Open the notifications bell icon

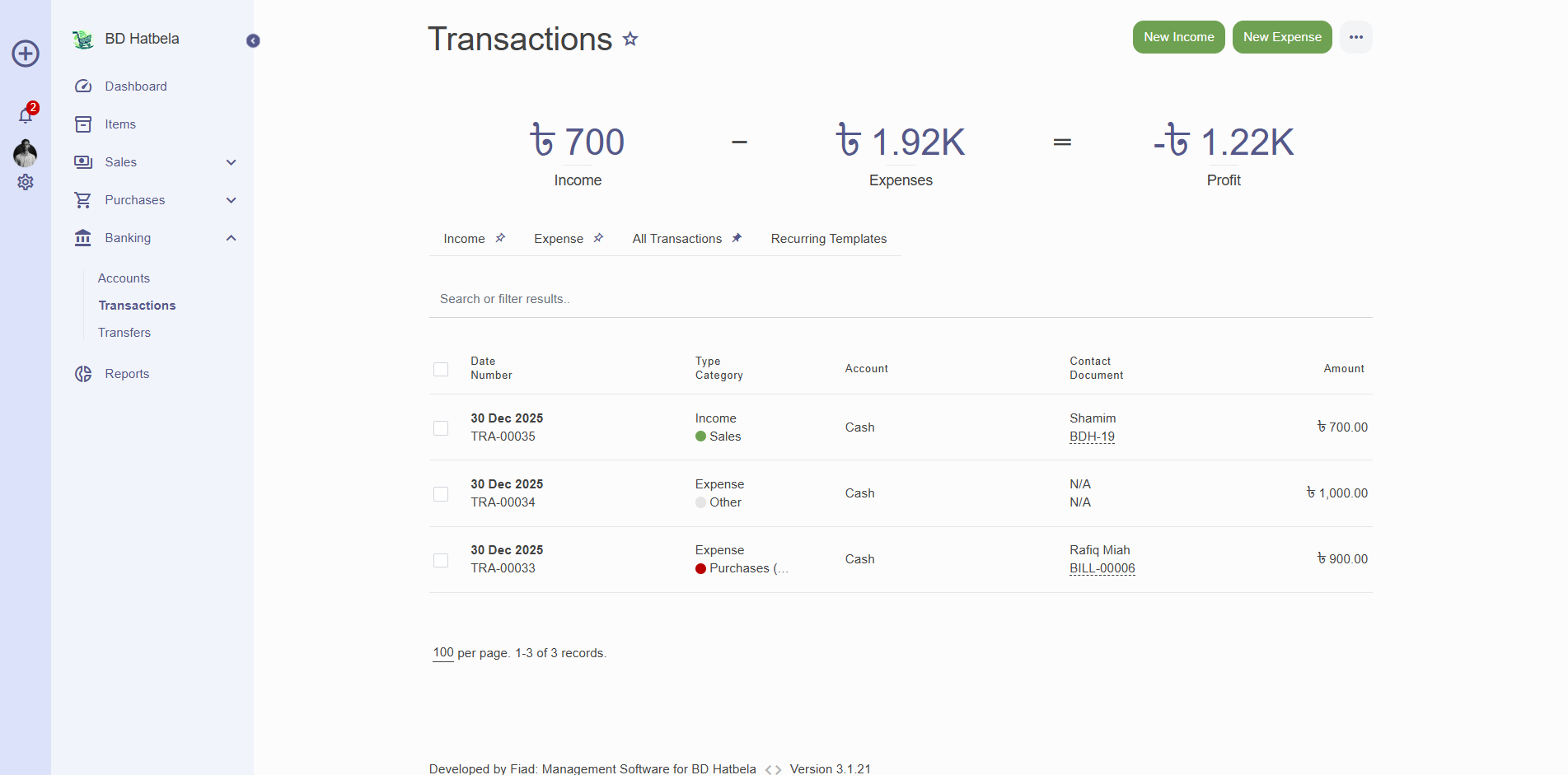coord(26,115)
